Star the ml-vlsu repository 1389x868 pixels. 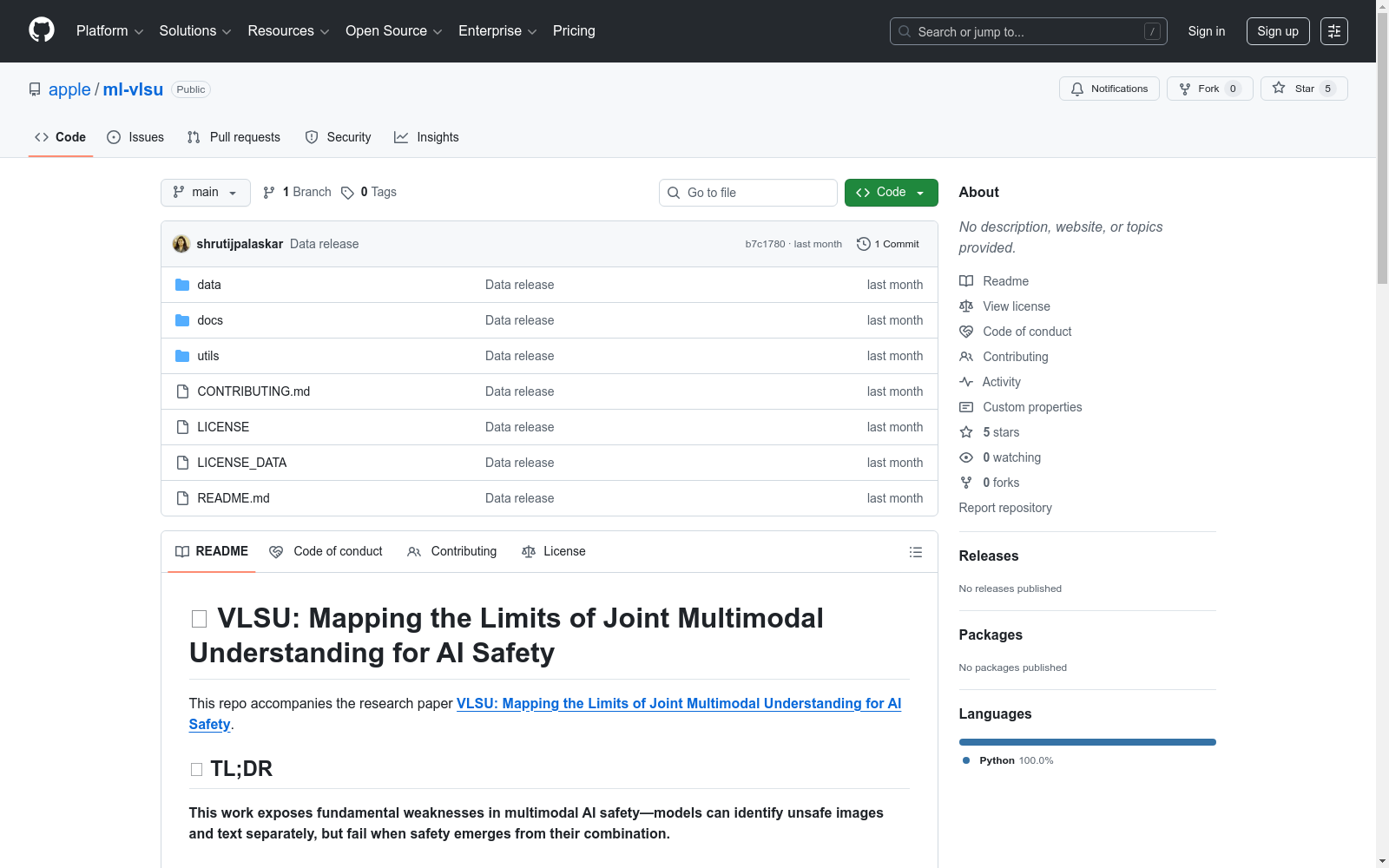click(x=1303, y=89)
